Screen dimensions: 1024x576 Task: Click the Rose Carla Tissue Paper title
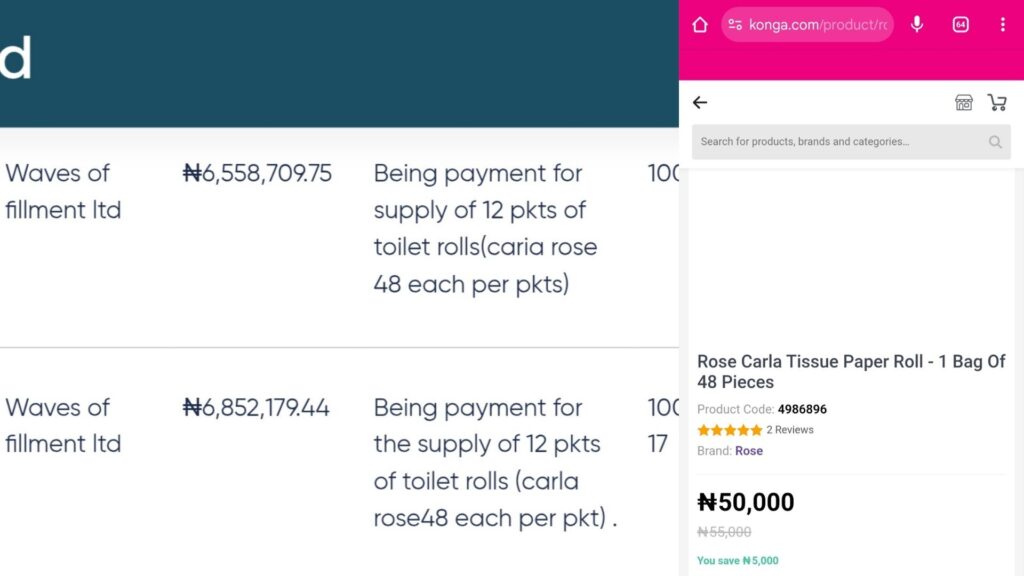tap(851, 371)
